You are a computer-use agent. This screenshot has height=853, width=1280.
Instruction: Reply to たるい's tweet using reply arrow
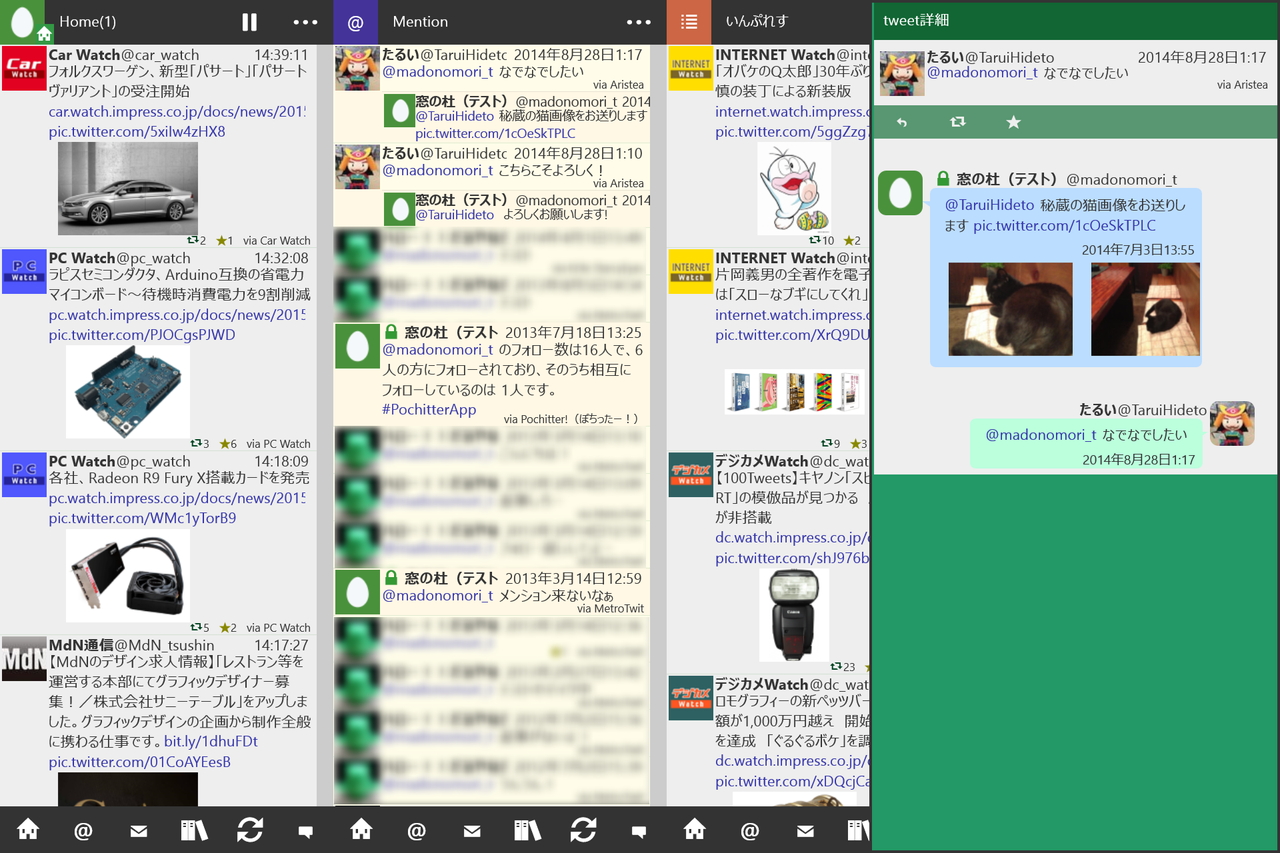coord(901,121)
